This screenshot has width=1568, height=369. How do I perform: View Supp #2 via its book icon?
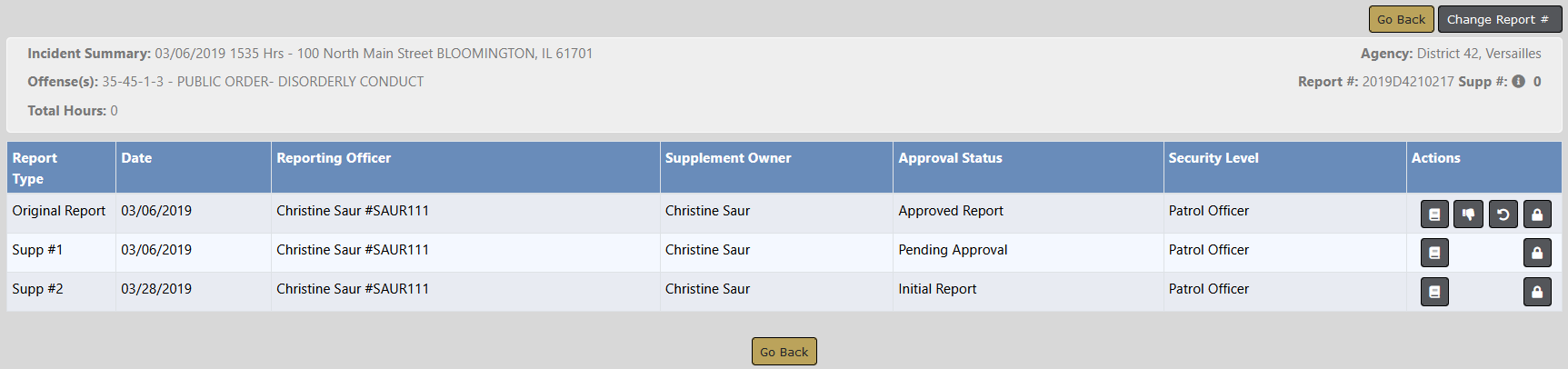coord(1434,292)
